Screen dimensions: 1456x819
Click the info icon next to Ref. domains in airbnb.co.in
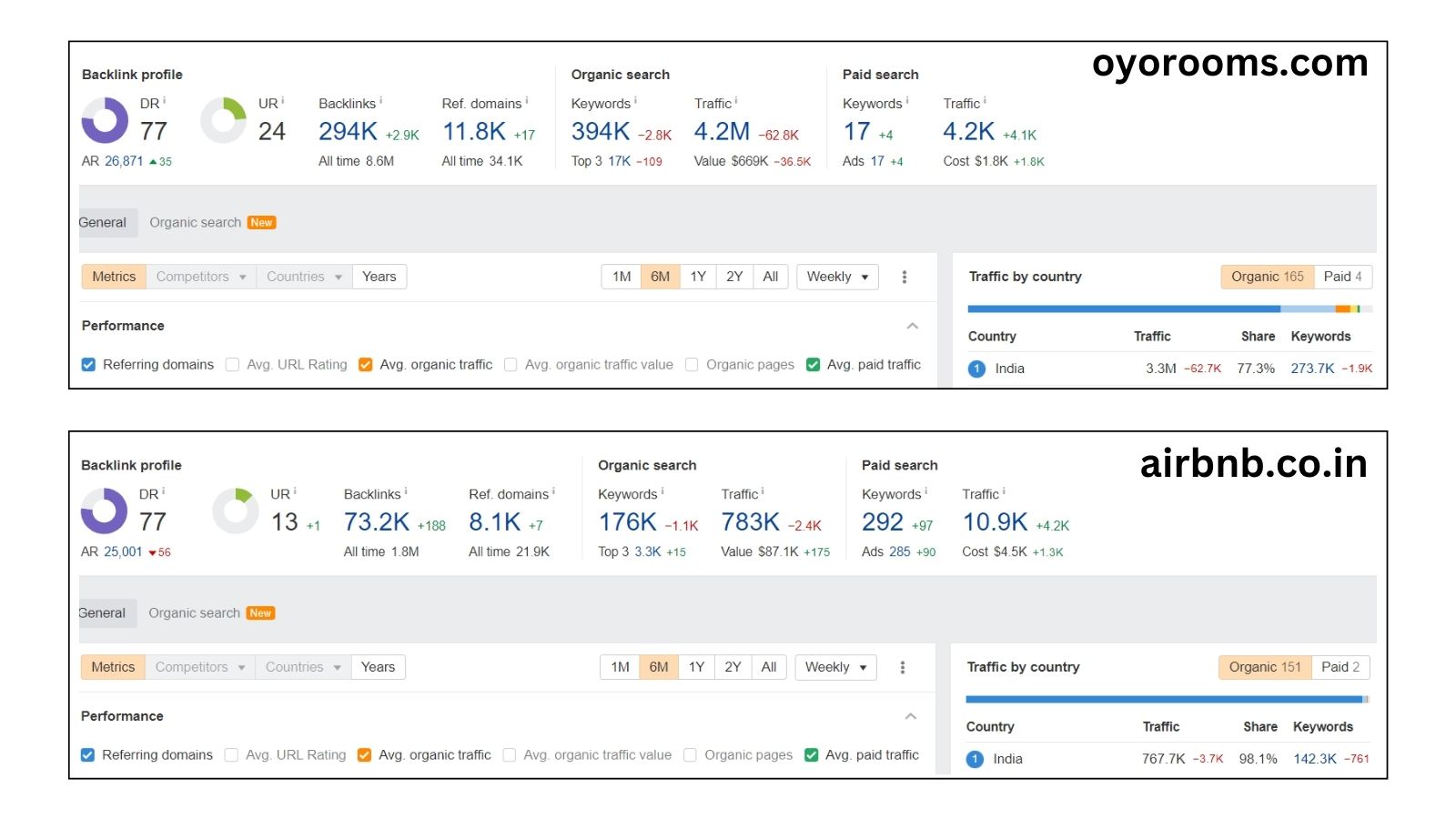tap(553, 490)
